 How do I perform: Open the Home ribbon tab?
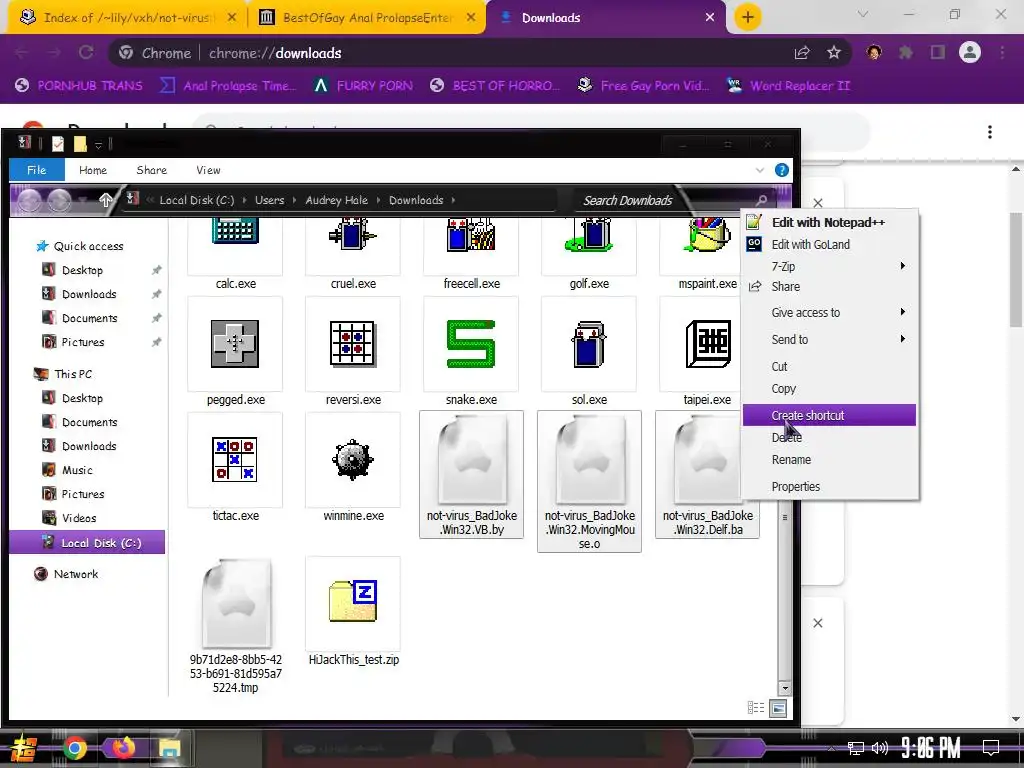pyautogui.click(x=93, y=170)
